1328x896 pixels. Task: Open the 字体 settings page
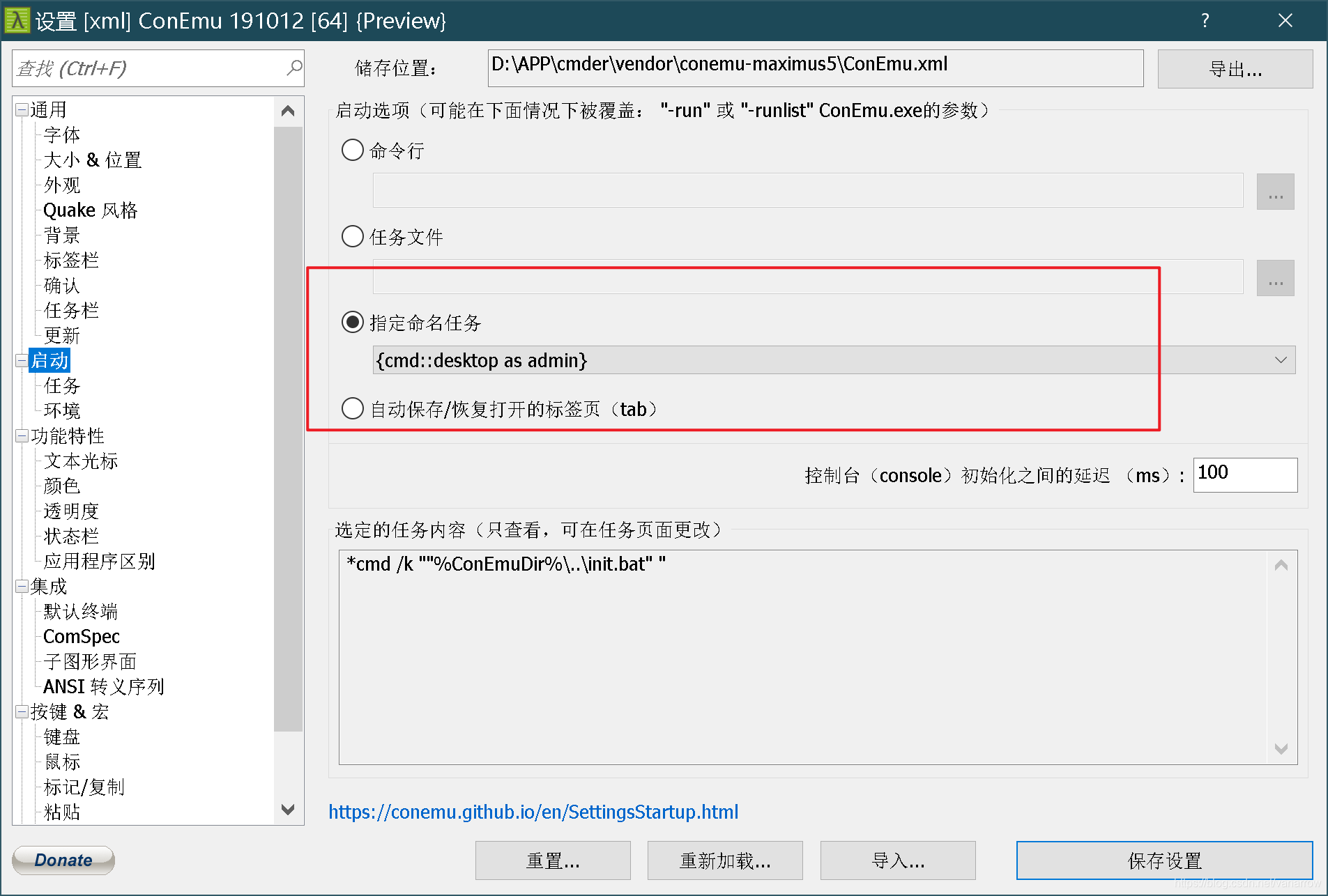61,134
